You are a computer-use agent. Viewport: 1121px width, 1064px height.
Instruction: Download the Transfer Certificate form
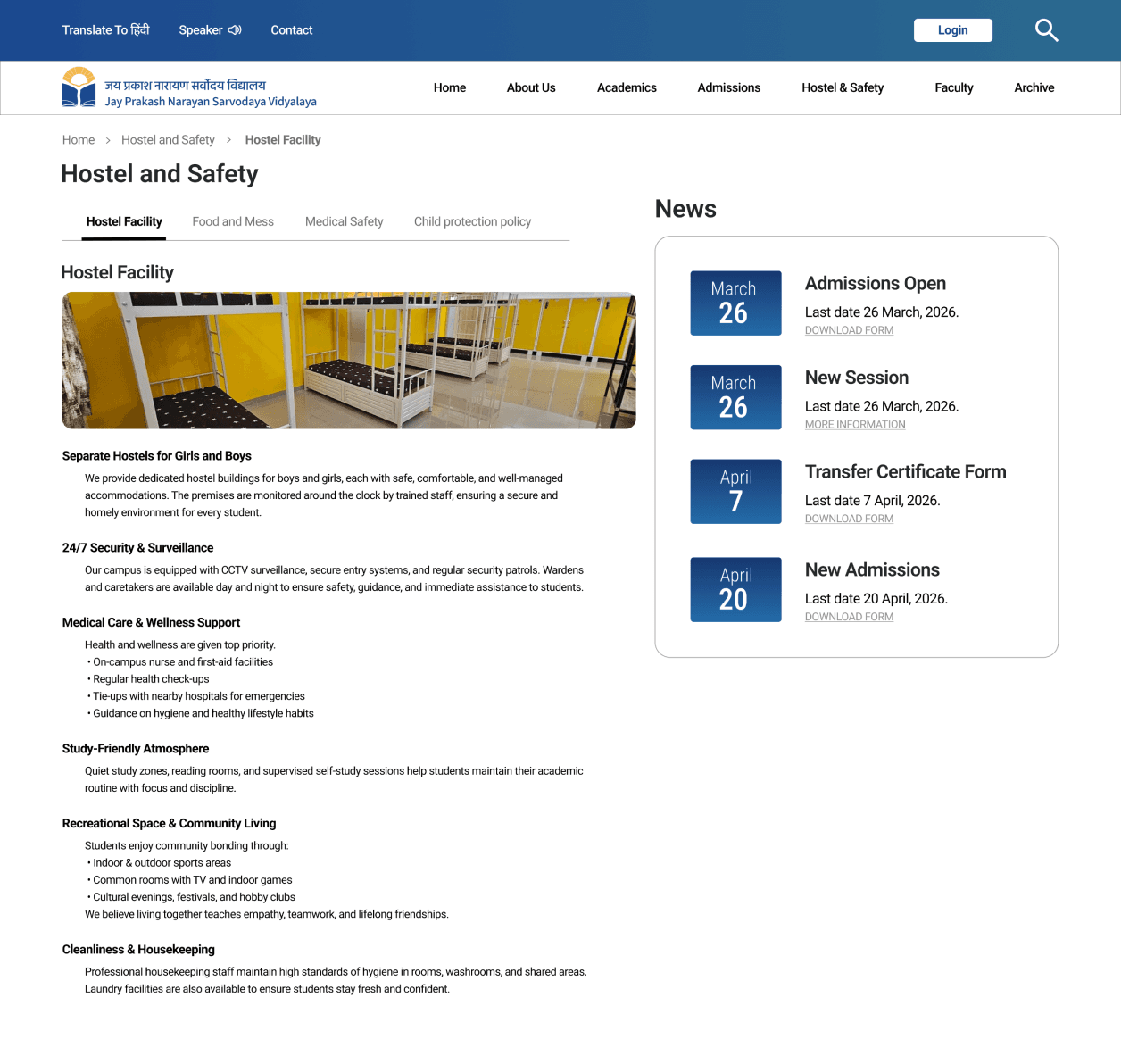tap(849, 519)
